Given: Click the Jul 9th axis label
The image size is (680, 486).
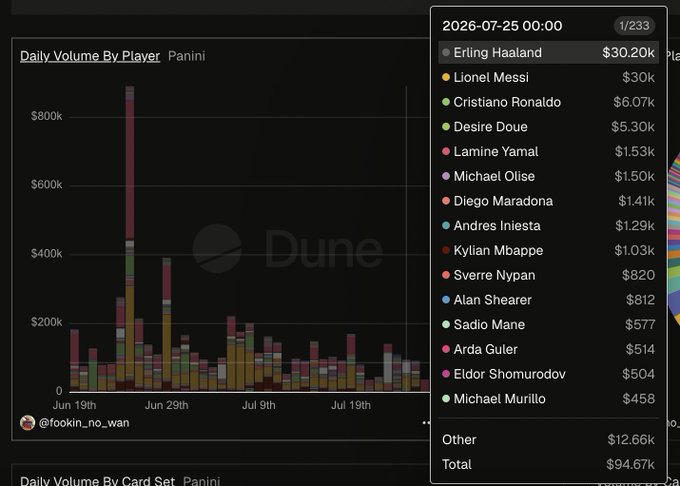Looking at the screenshot, I should 258,405.
